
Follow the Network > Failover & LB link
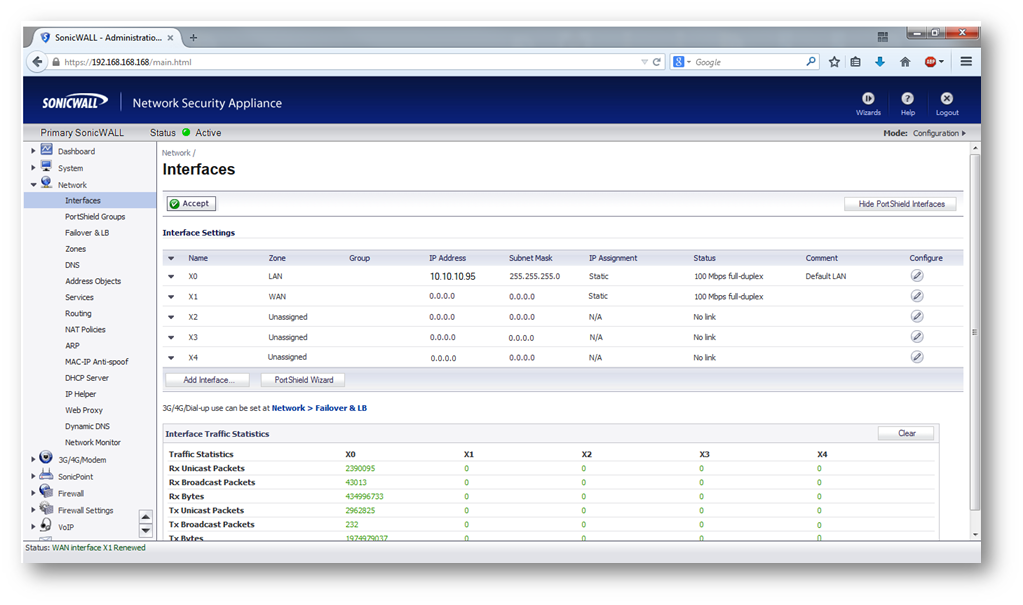pos(319,408)
